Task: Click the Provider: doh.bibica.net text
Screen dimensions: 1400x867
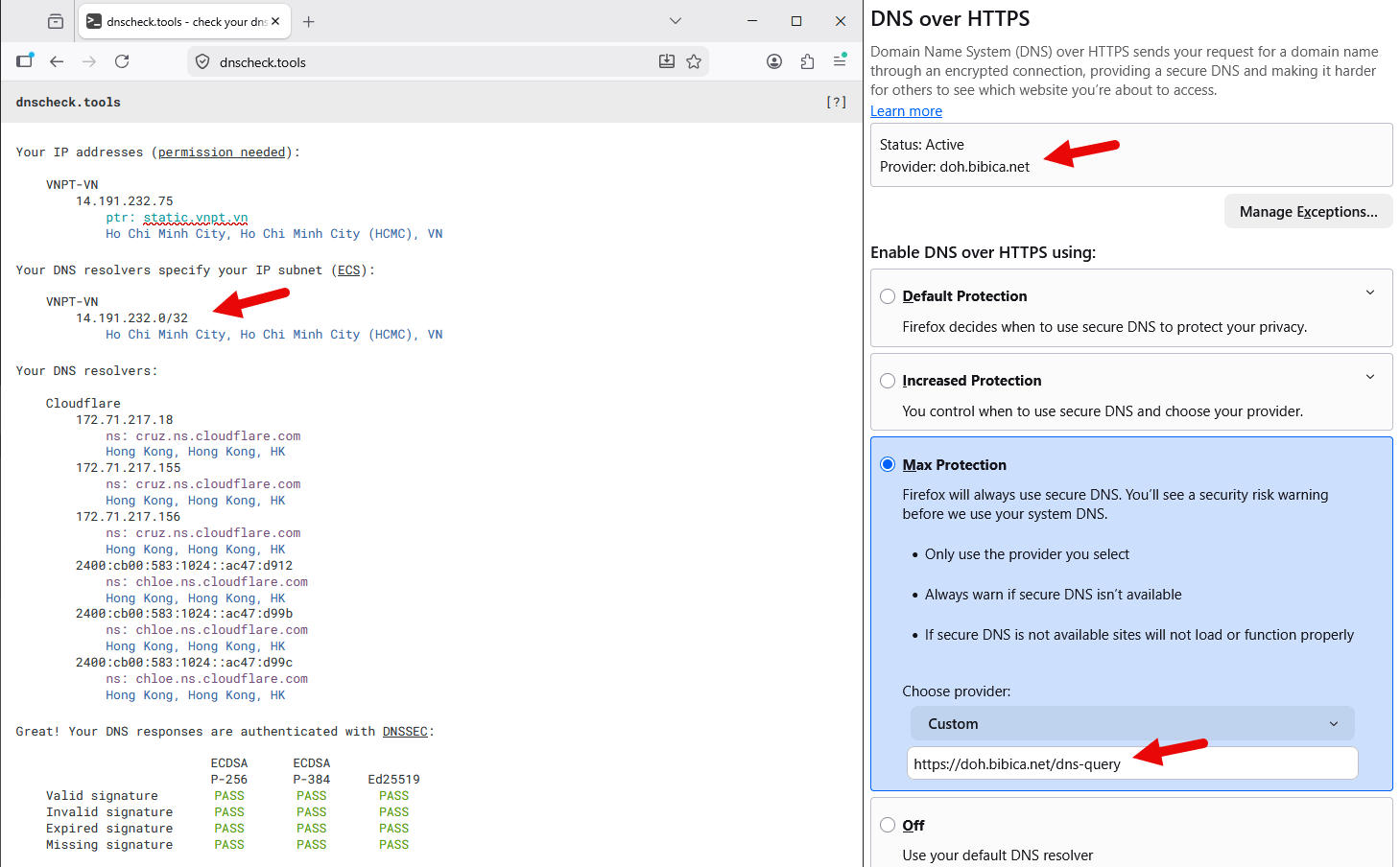Action: pos(955,167)
